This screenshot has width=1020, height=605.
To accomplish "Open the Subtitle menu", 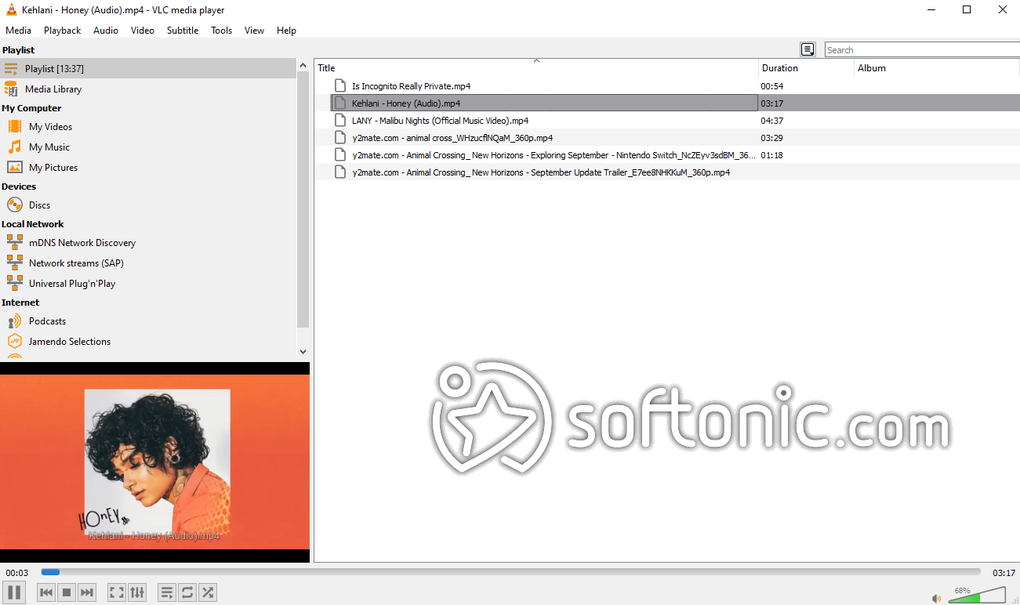I will point(183,31).
